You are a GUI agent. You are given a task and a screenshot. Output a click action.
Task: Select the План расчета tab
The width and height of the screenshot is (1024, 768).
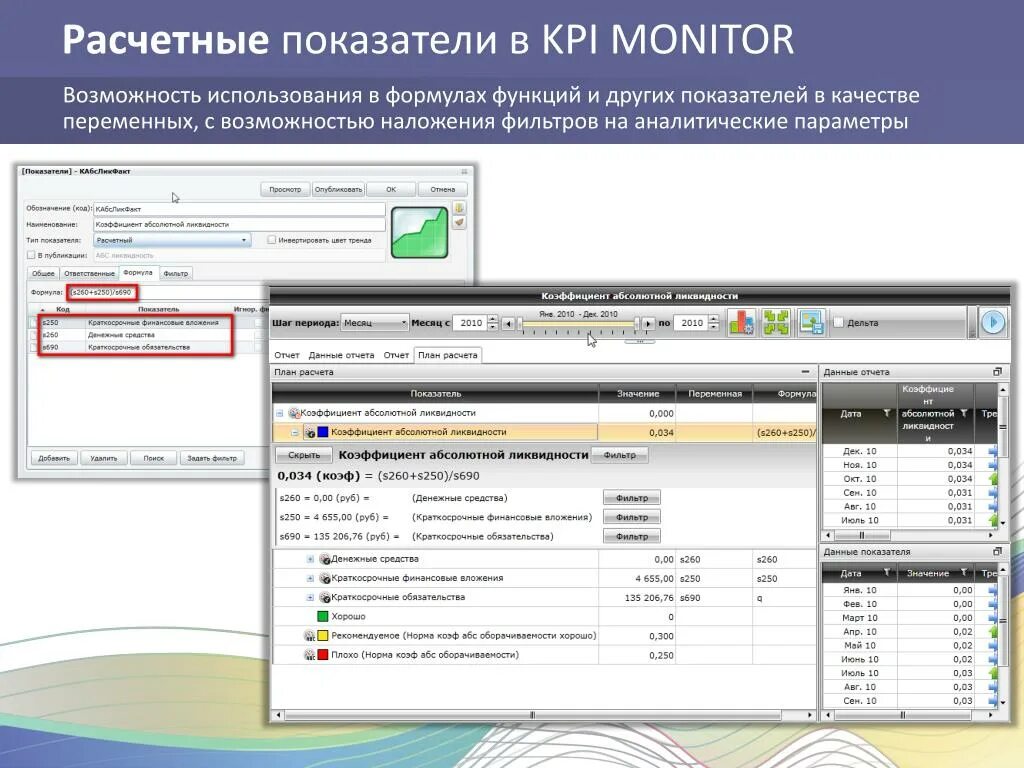point(447,355)
